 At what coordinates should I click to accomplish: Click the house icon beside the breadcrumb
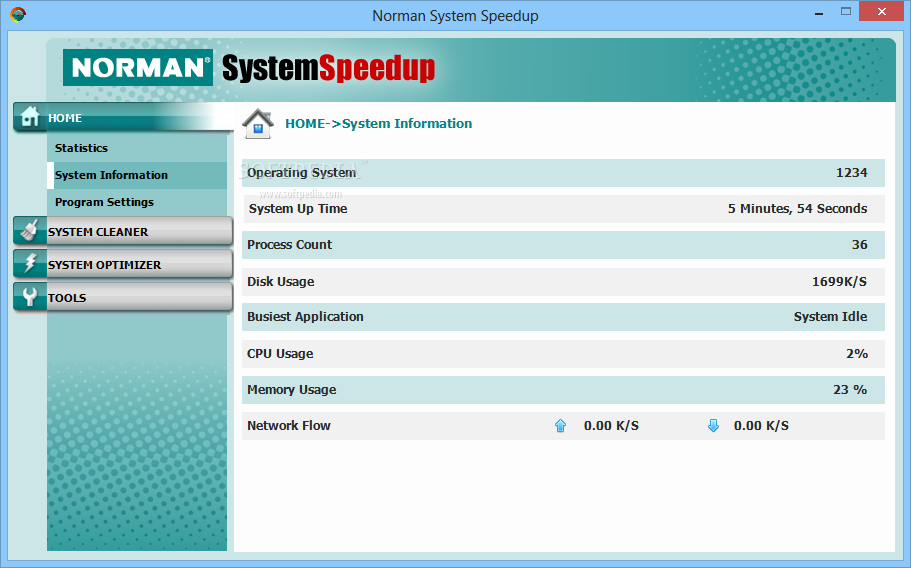tap(258, 124)
